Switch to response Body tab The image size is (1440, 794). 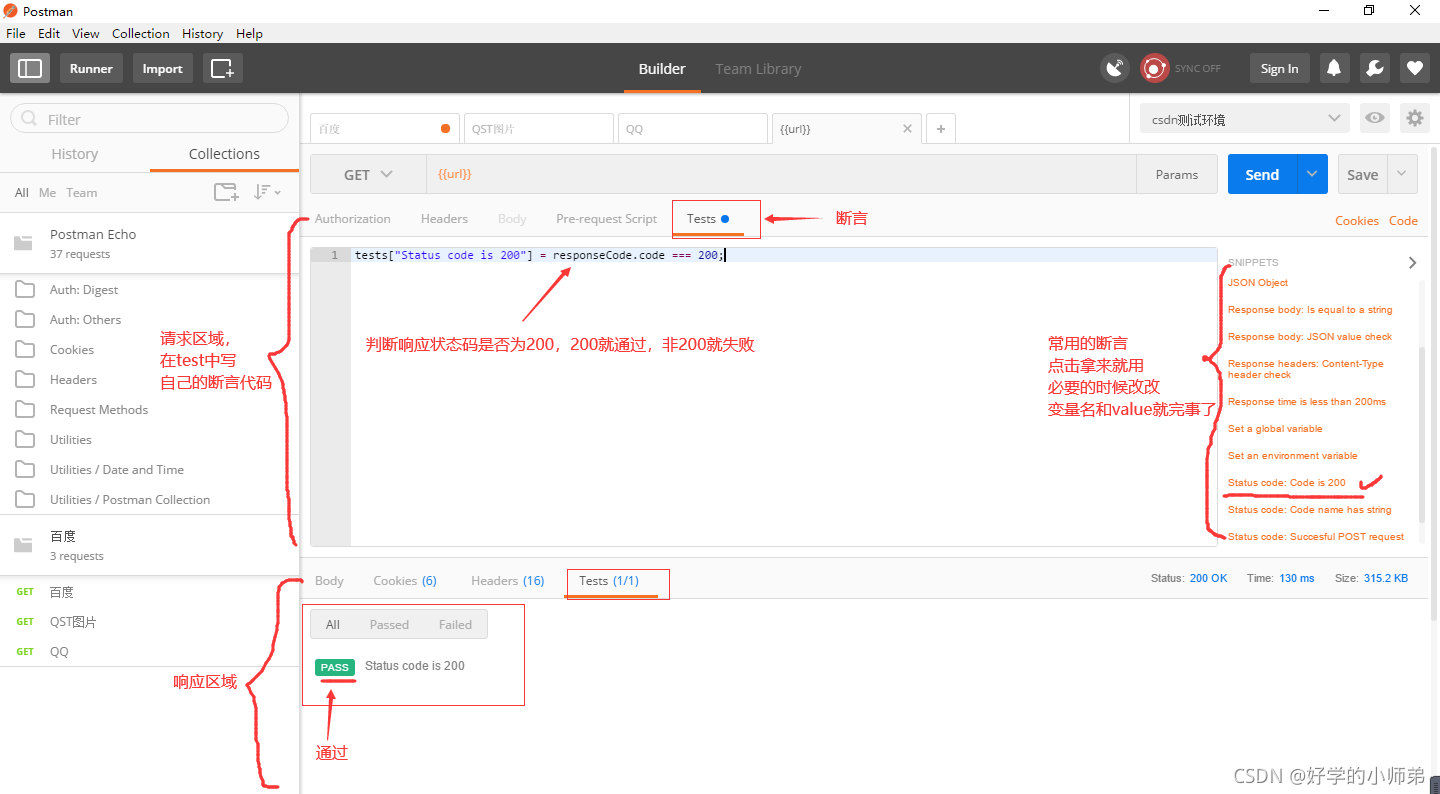(x=329, y=580)
